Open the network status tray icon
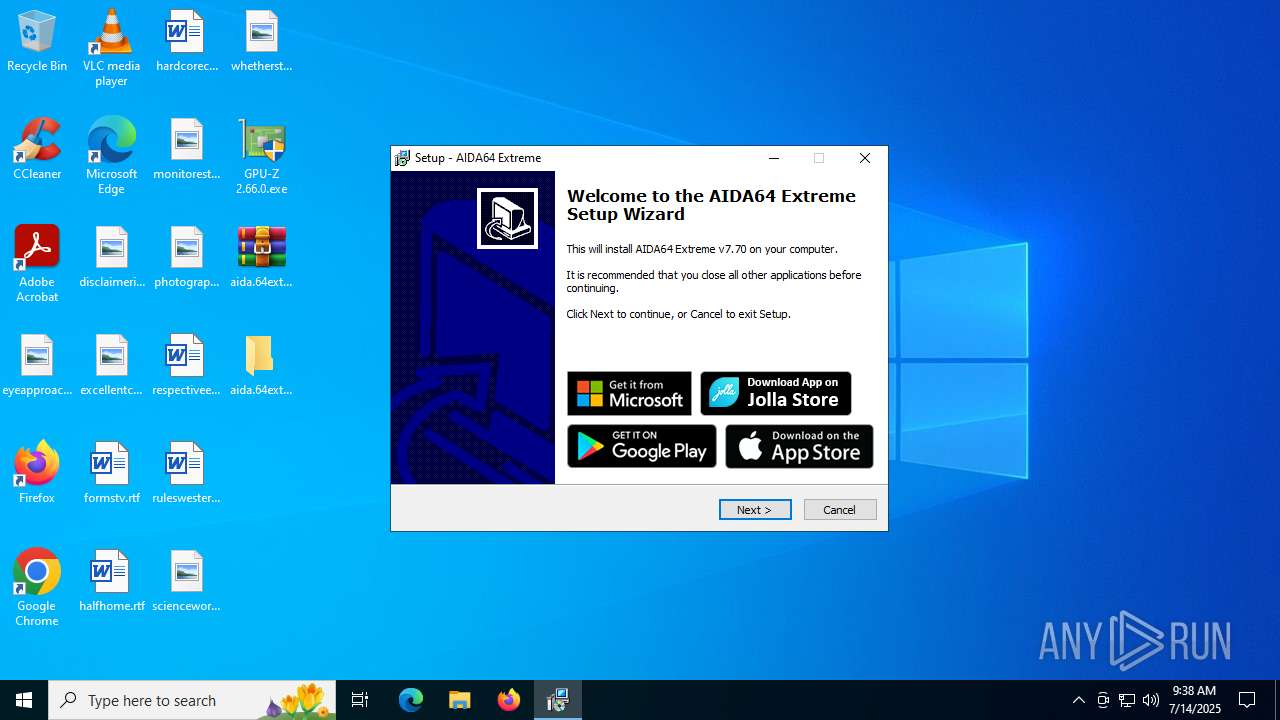This screenshot has width=1280, height=720. (1127, 700)
